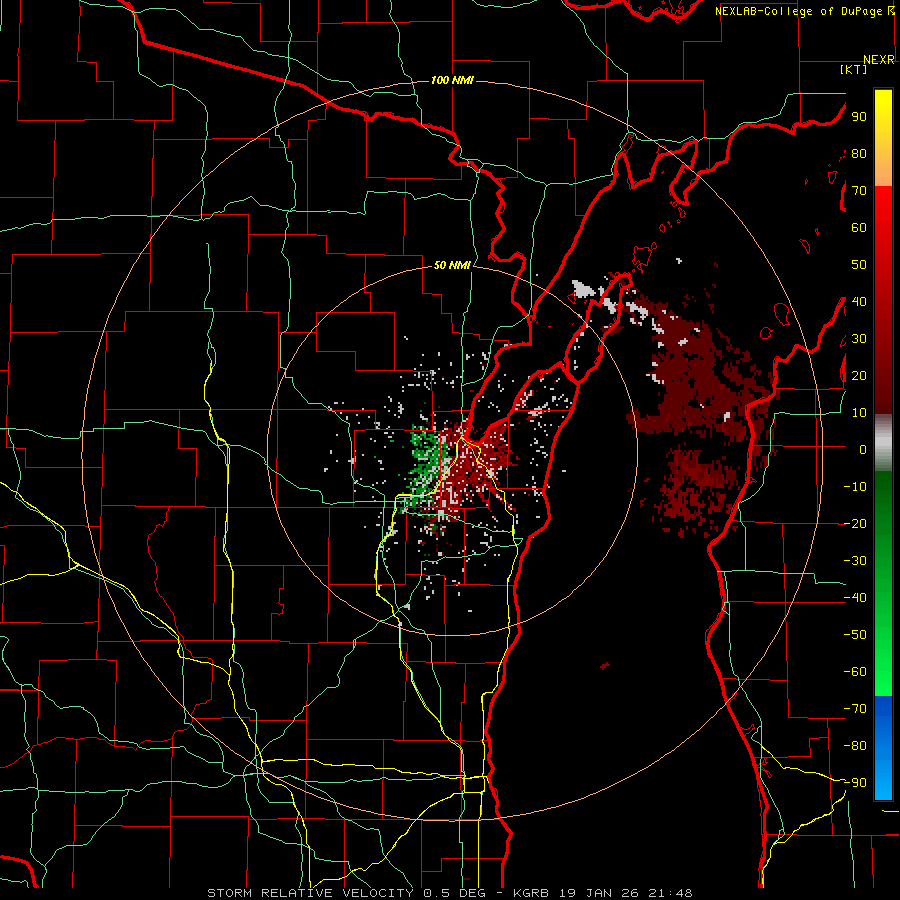Click the -80 value on velocity scale

pyautogui.click(x=855, y=746)
